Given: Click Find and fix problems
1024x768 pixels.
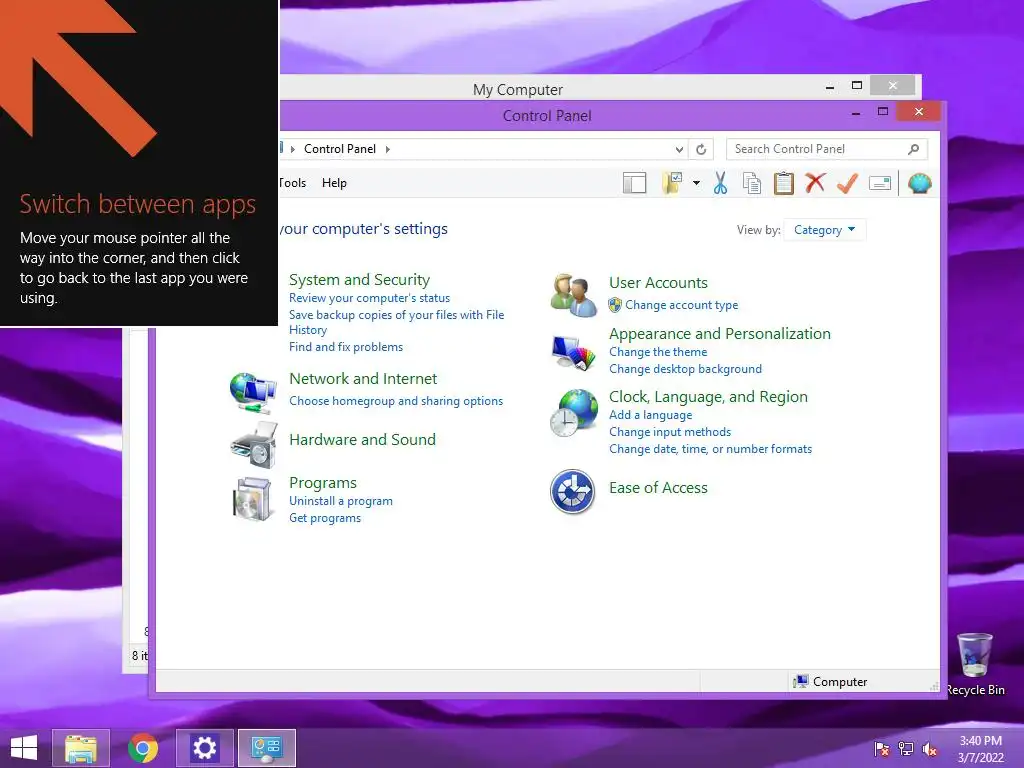Looking at the screenshot, I should pos(346,347).
